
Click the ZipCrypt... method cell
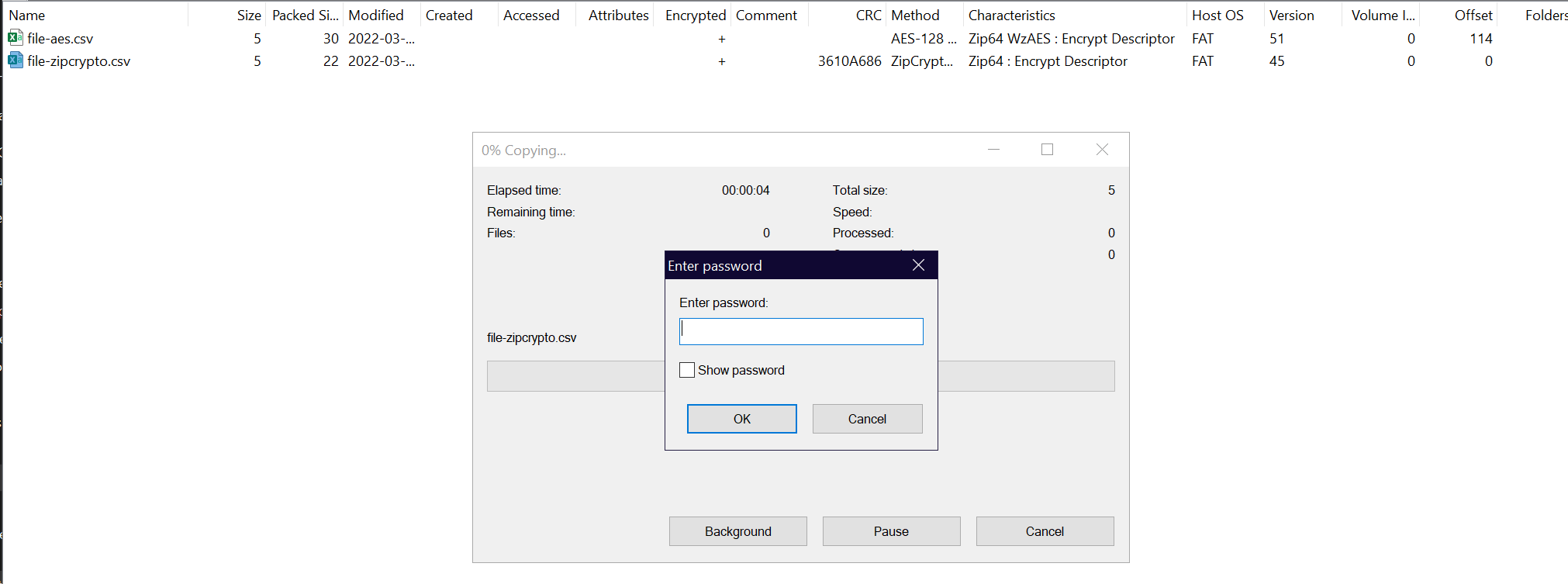pos(922,61)
